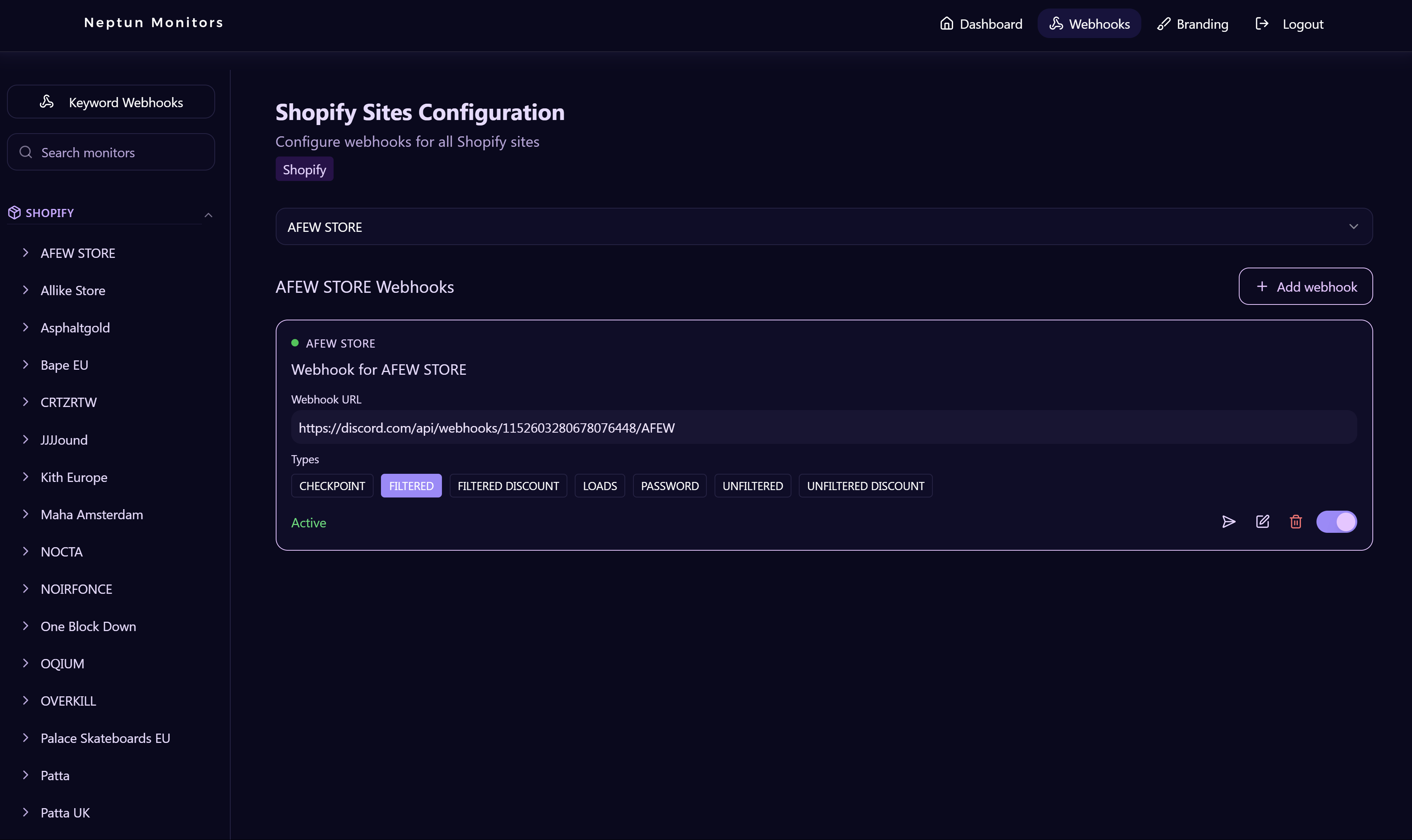Viewport: 1412px width, 840px height.
Task: Disable the active webhook toggle switch
Action: (x=1336, y=522)
